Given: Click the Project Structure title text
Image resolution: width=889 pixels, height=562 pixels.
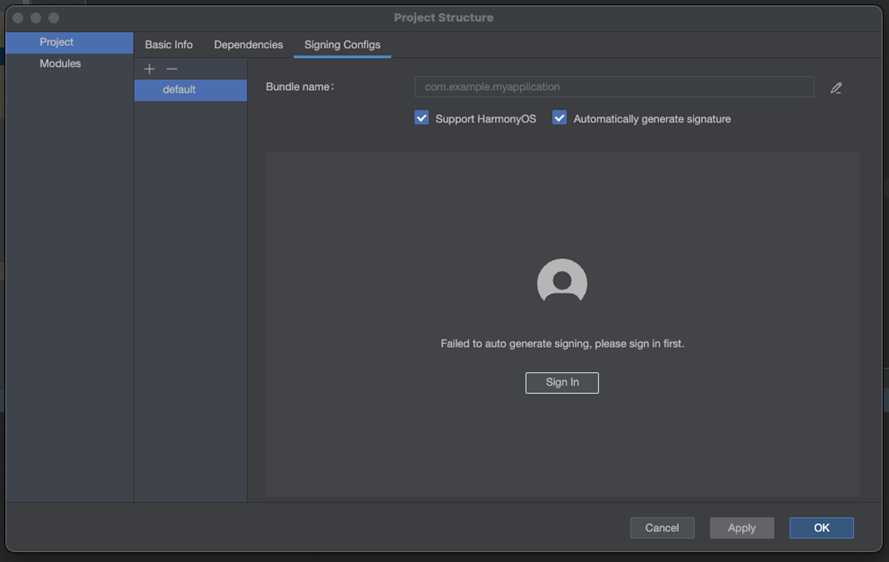Looking at the screenshot, I should (443, 18).
